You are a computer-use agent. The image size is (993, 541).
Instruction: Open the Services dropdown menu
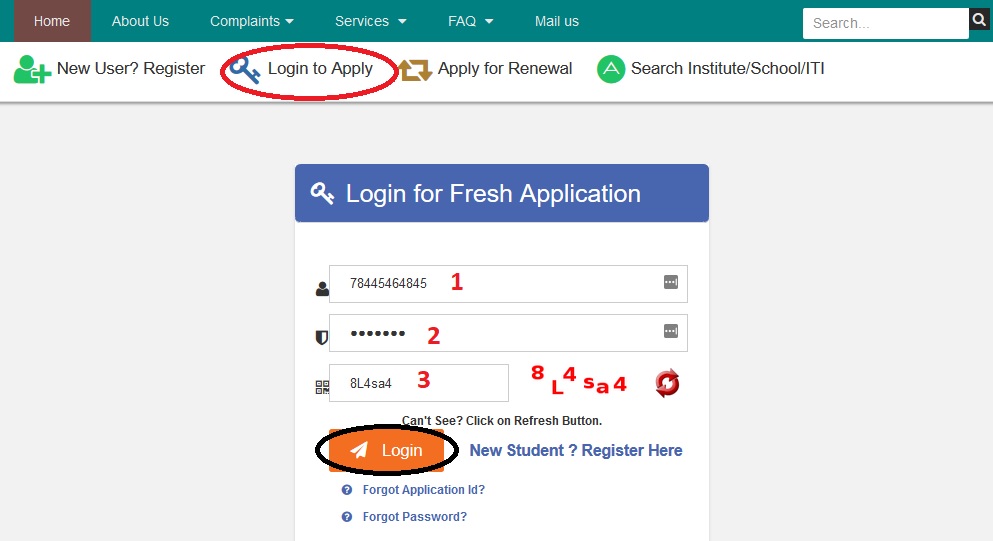[370, 21]
